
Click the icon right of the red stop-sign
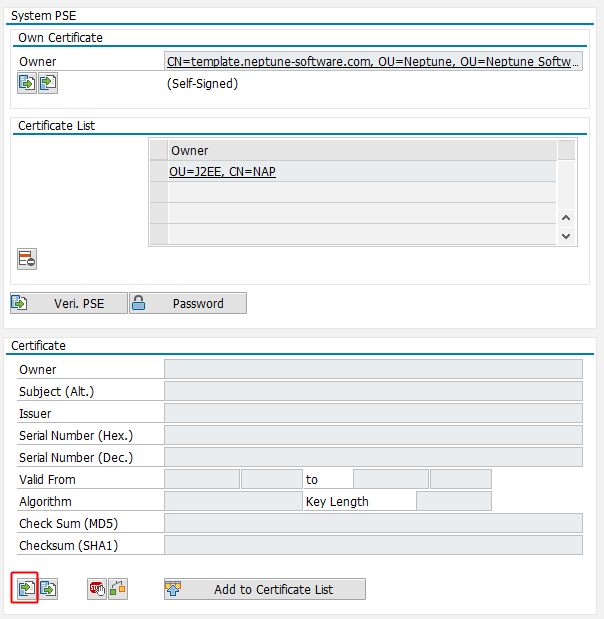[118, 589]
